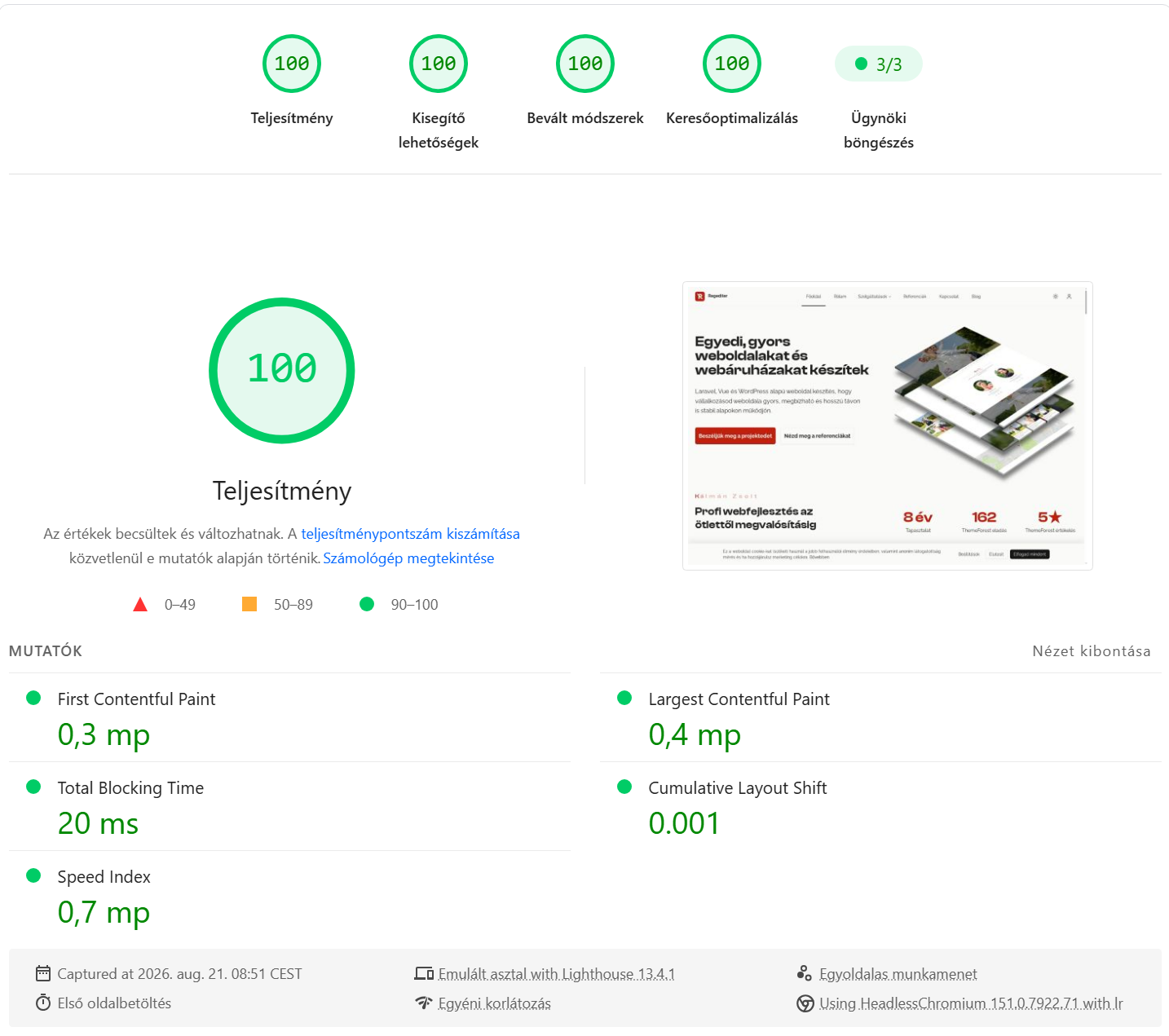Open the Teljesítmény 100 score gauge at top
The height and width of the screenshot is (1036, 1169).
click(292, 64)
